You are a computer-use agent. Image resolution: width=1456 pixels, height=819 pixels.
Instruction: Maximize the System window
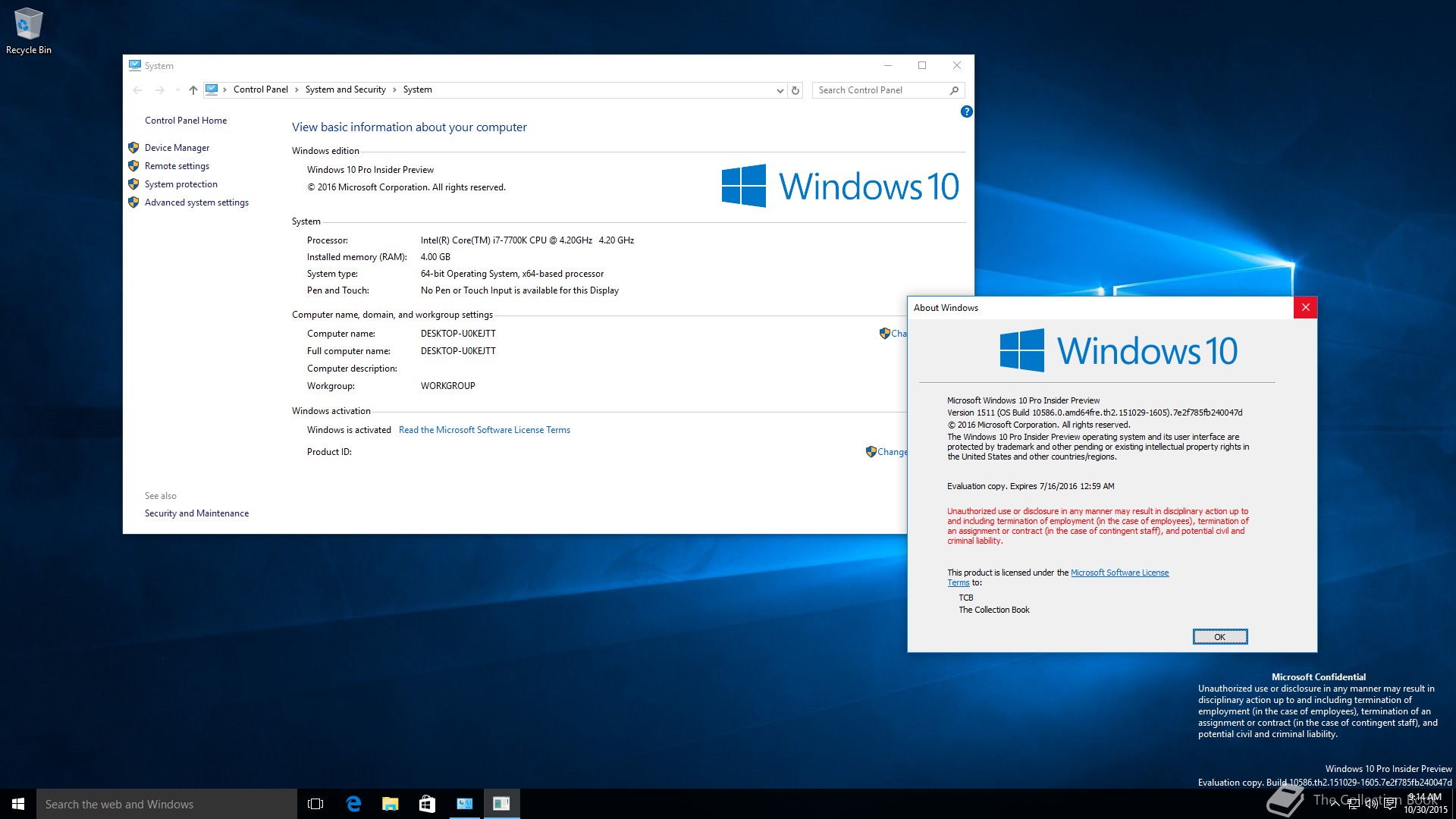pos(922,66)
